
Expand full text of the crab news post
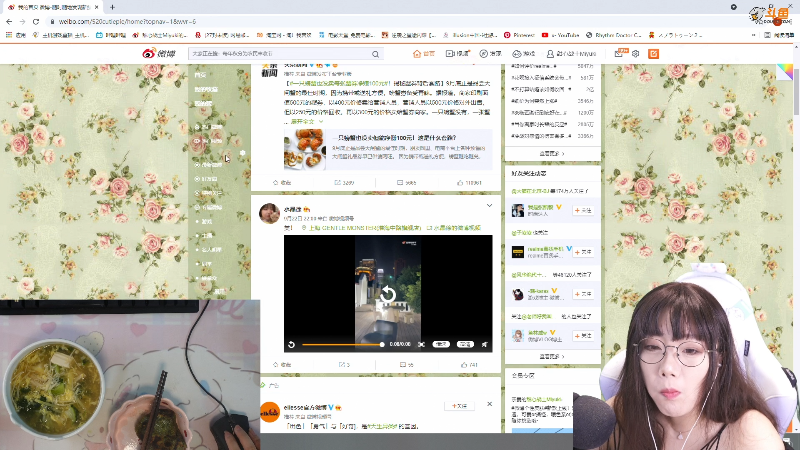(306, 122)
